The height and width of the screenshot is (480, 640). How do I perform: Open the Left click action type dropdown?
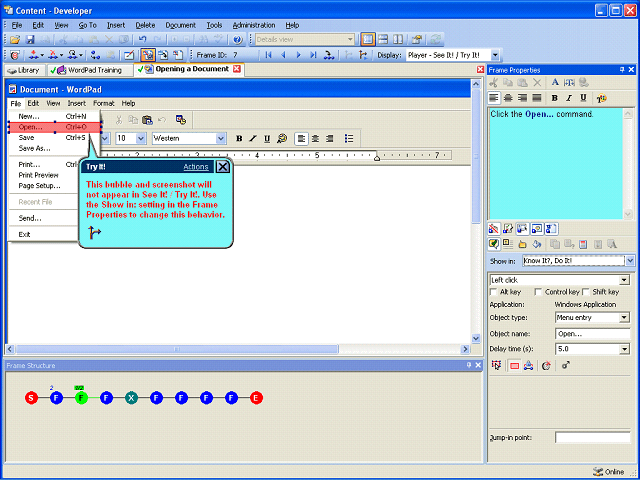624,280
